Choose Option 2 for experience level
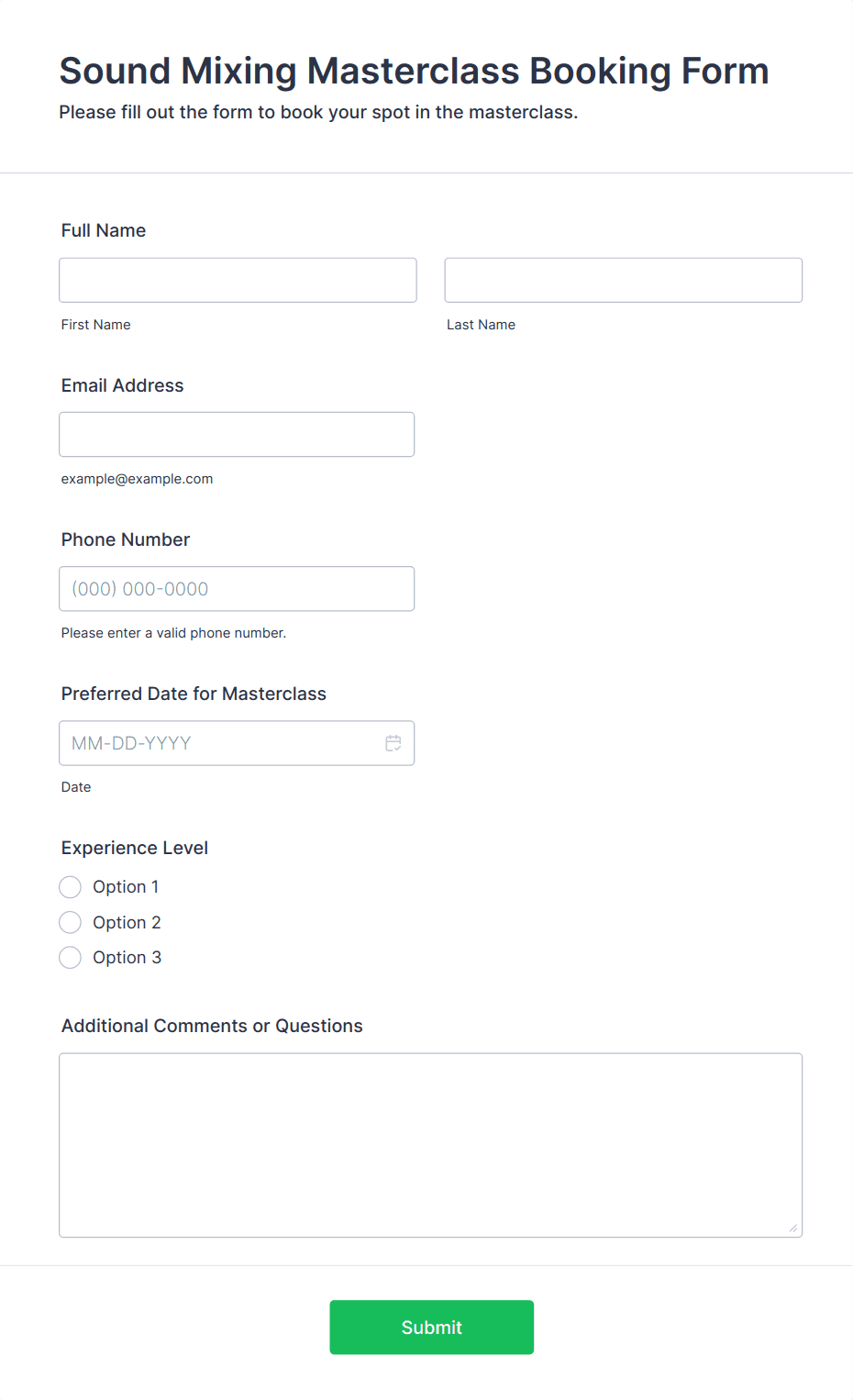Screen dimensions: 853x1400 pyautogui.click(x=71, y=922)
